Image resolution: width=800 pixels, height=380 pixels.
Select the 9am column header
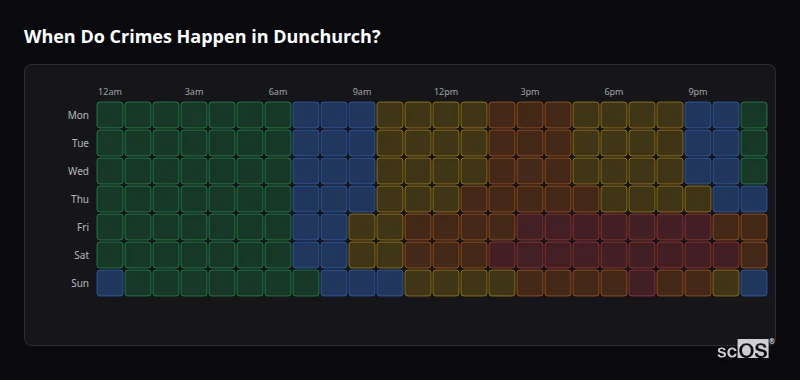[362, 92]
